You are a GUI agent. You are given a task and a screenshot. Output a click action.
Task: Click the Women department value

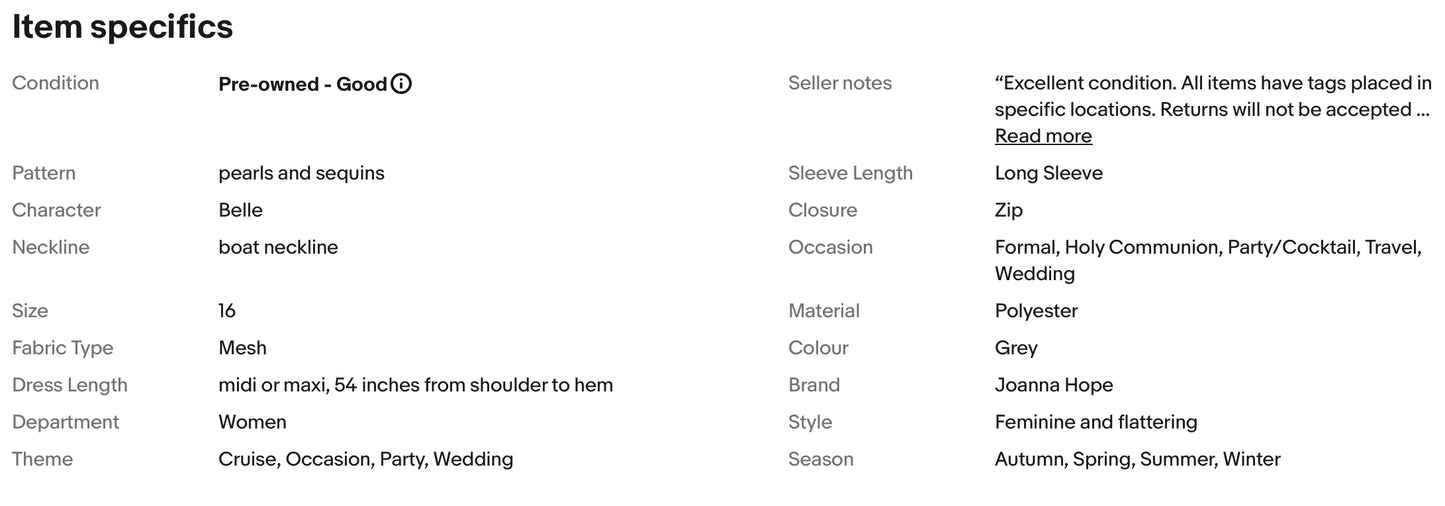(252, 422)
